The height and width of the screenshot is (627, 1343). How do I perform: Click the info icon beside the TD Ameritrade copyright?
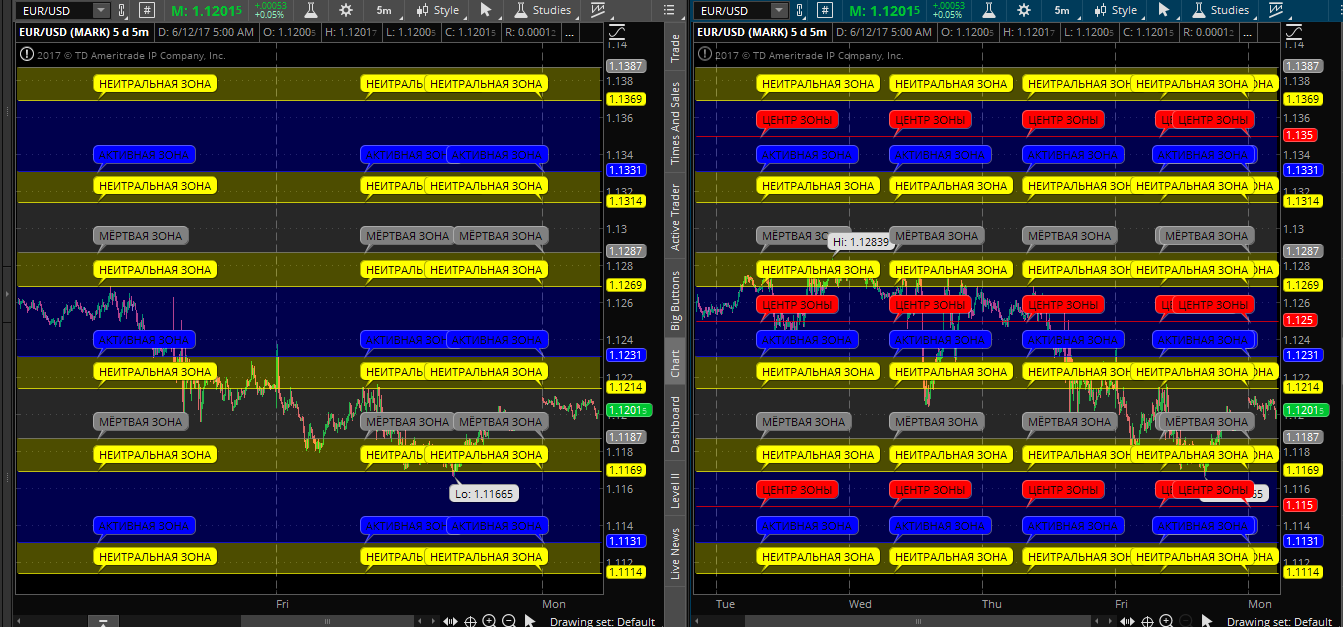point(25,55)
